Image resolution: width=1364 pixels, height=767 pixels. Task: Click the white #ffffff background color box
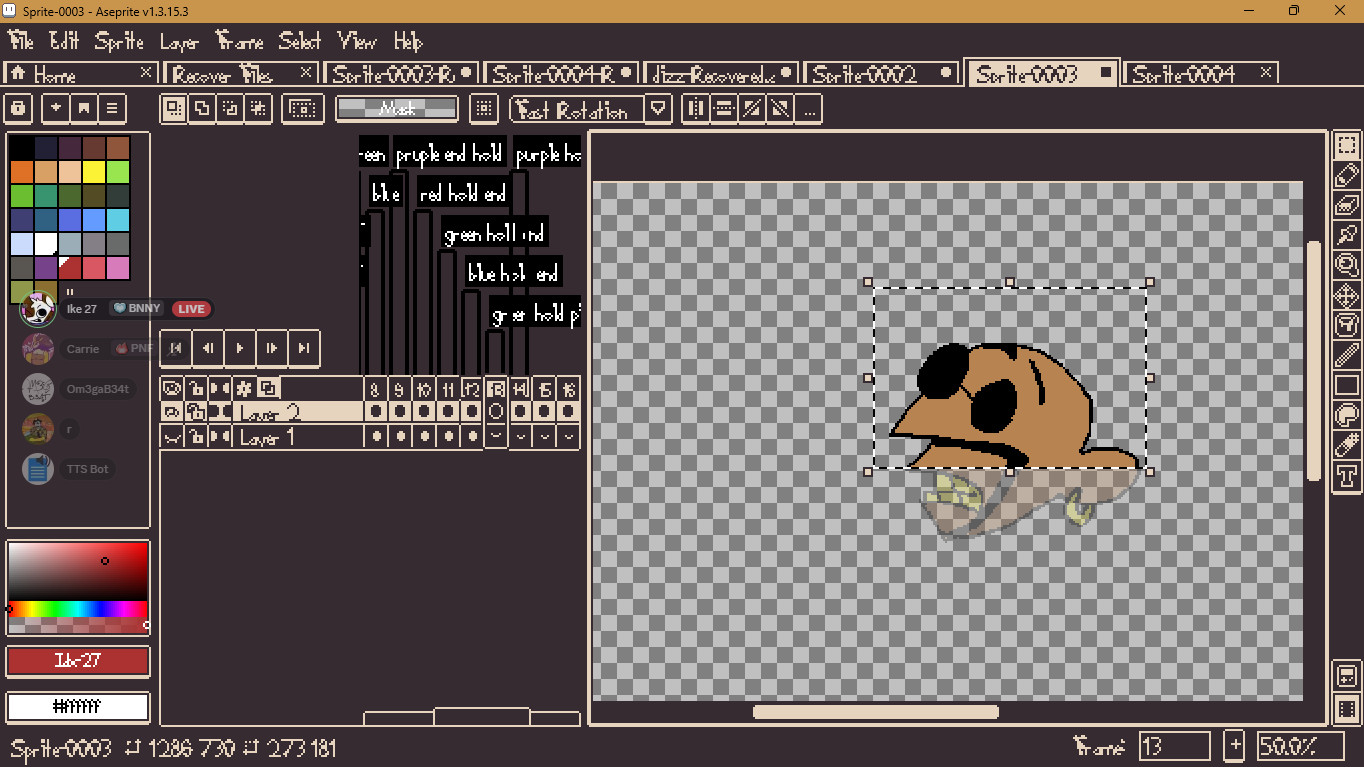click(78, 707)
